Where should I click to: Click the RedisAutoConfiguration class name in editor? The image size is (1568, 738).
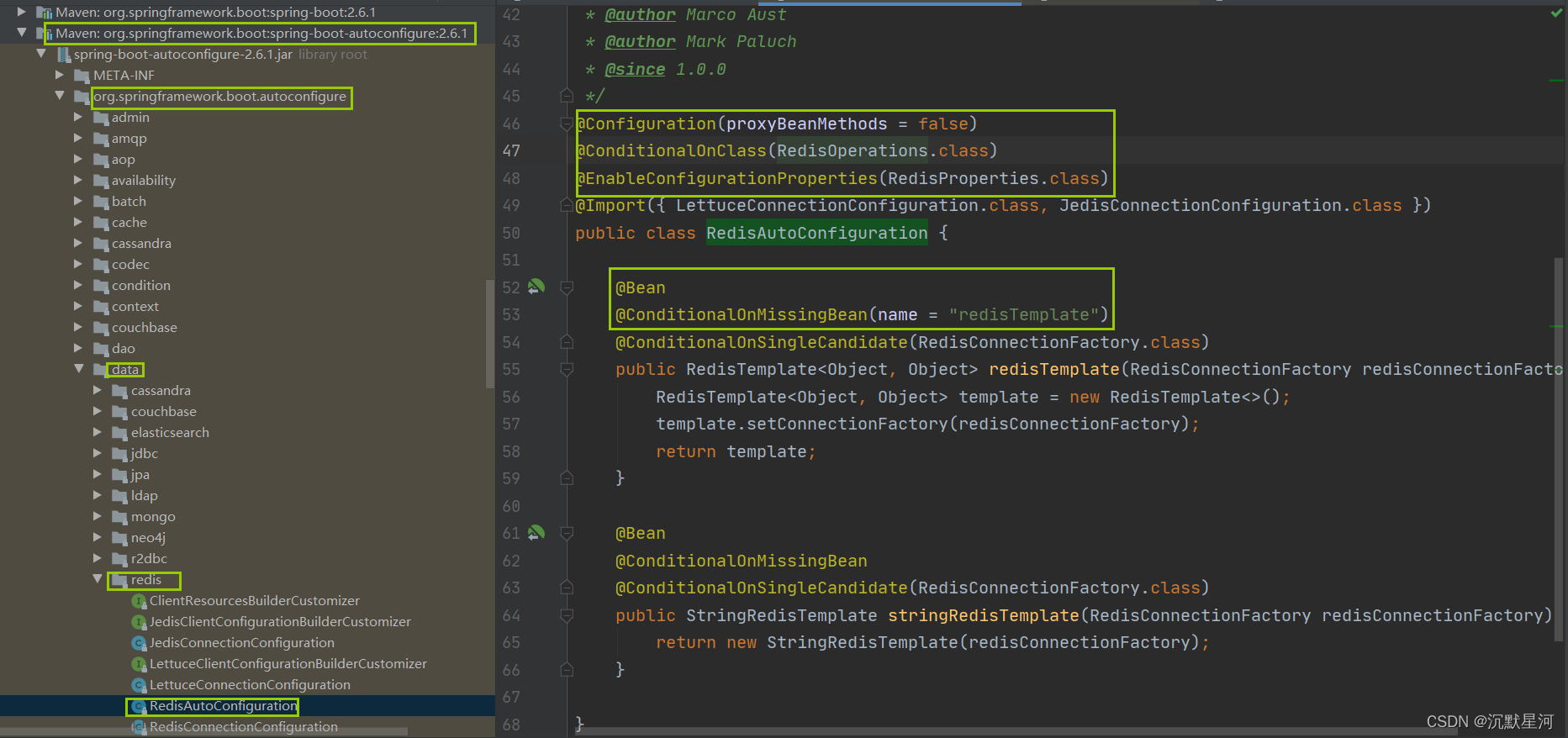(x=817, y=233)
